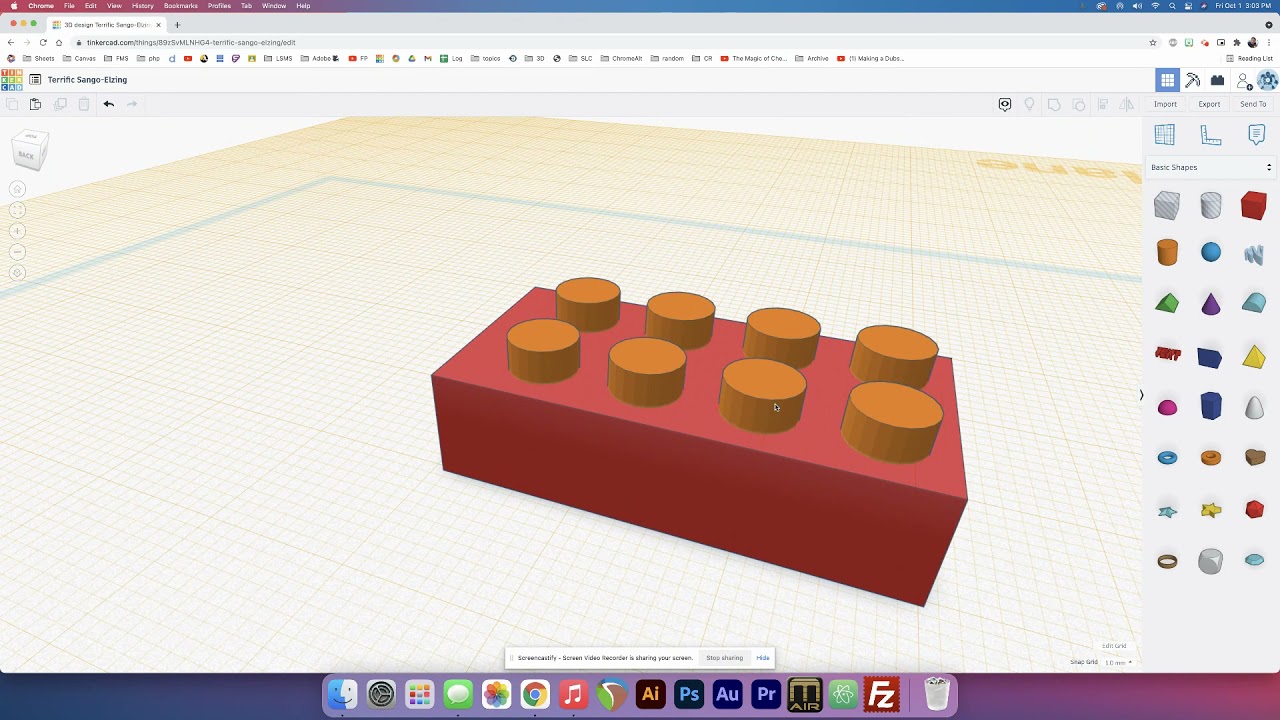The image size is (1280, 720).
Task: Stop sharing via Screencastify bar
Action: click(x=724, y=658)
